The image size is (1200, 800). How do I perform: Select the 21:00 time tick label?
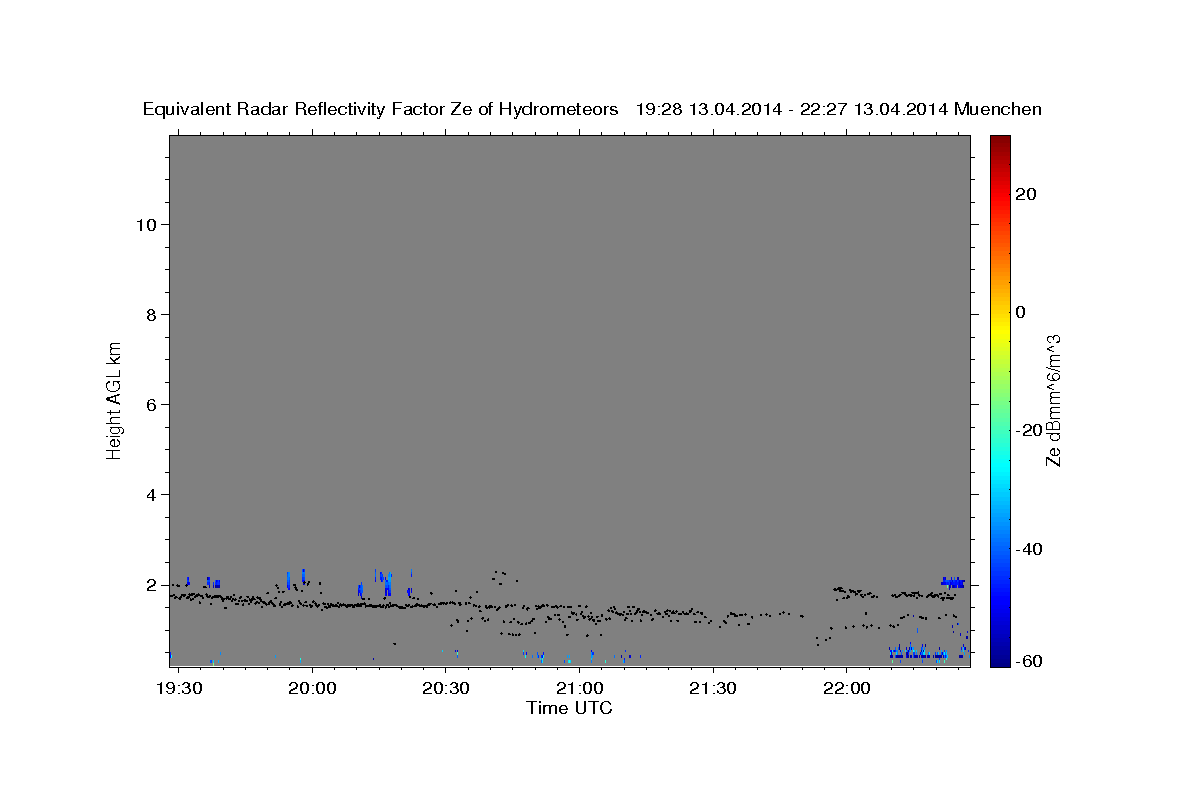point(580,689)
